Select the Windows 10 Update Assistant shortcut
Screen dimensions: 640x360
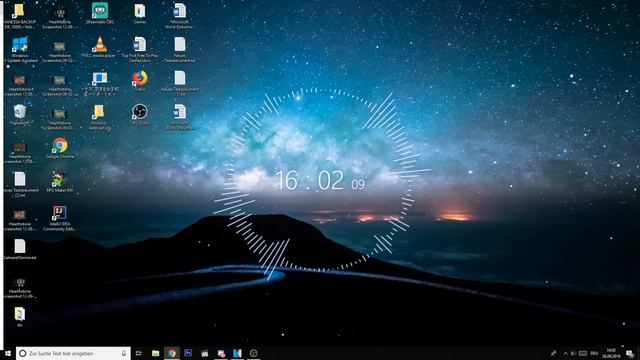(x=20, y=50)
